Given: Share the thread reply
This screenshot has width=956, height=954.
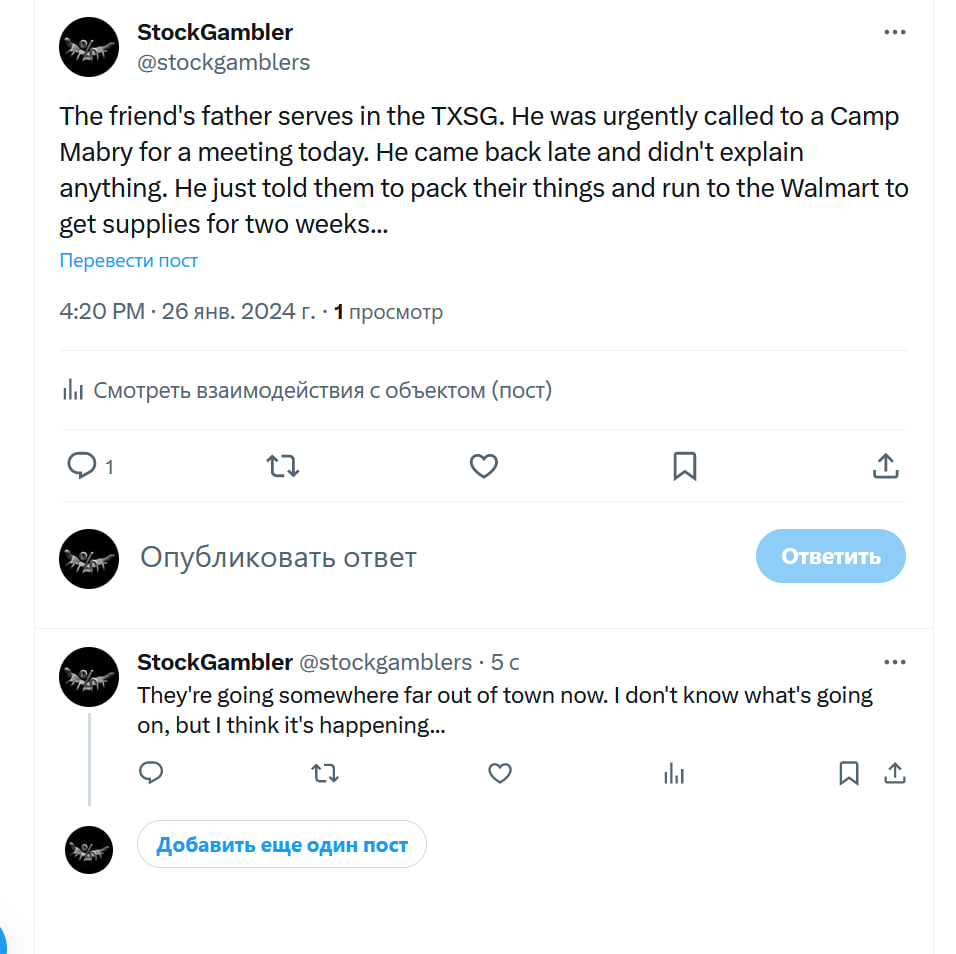Looking at the screenshot, I should 895,773.
